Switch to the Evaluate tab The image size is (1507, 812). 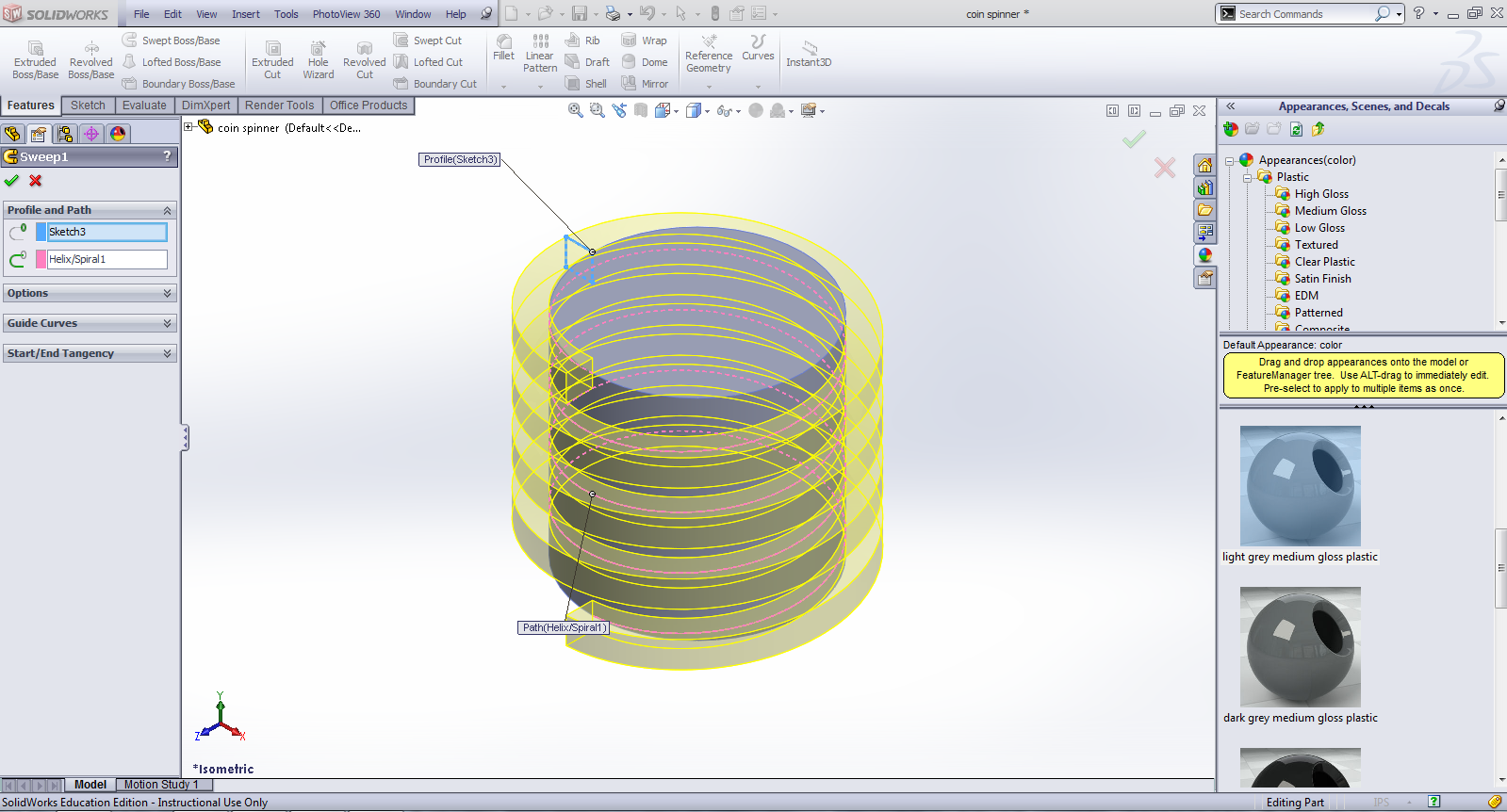tap(144, 106)
